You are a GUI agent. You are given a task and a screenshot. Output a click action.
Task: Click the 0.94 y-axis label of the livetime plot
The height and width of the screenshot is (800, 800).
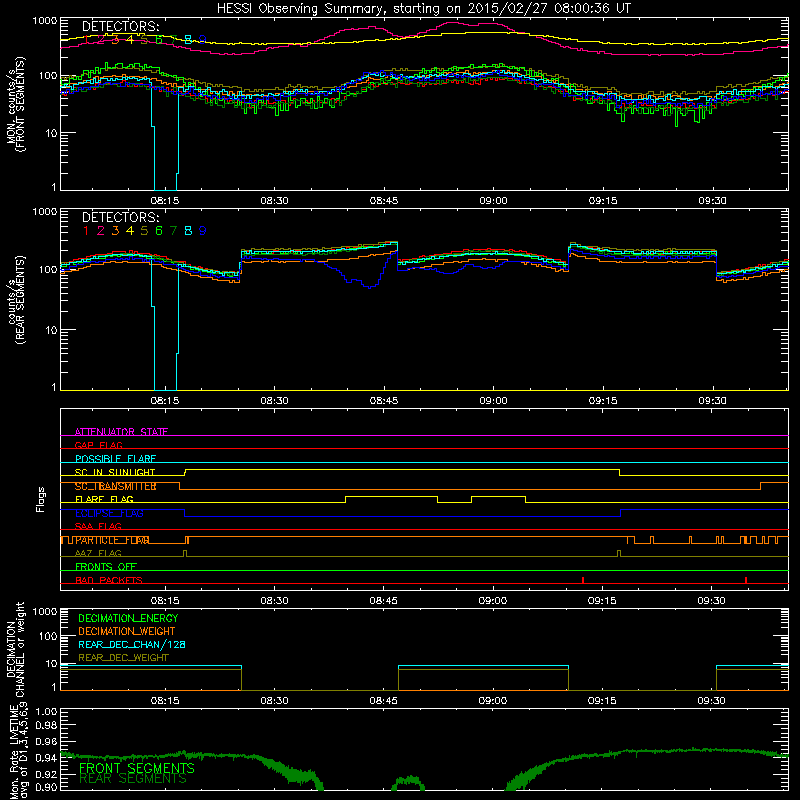pyautogui.click(x=46, y=758)
